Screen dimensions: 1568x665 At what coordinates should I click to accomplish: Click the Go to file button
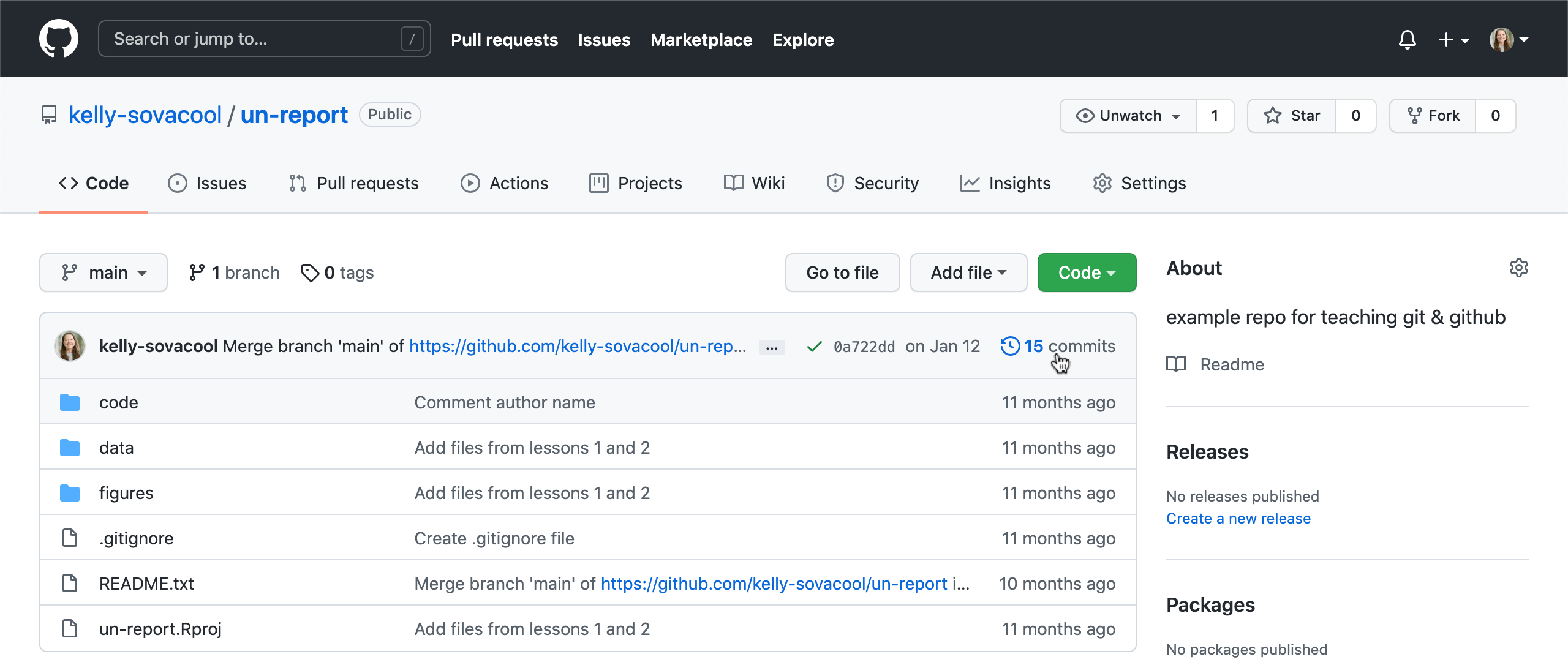pos(842,272)
